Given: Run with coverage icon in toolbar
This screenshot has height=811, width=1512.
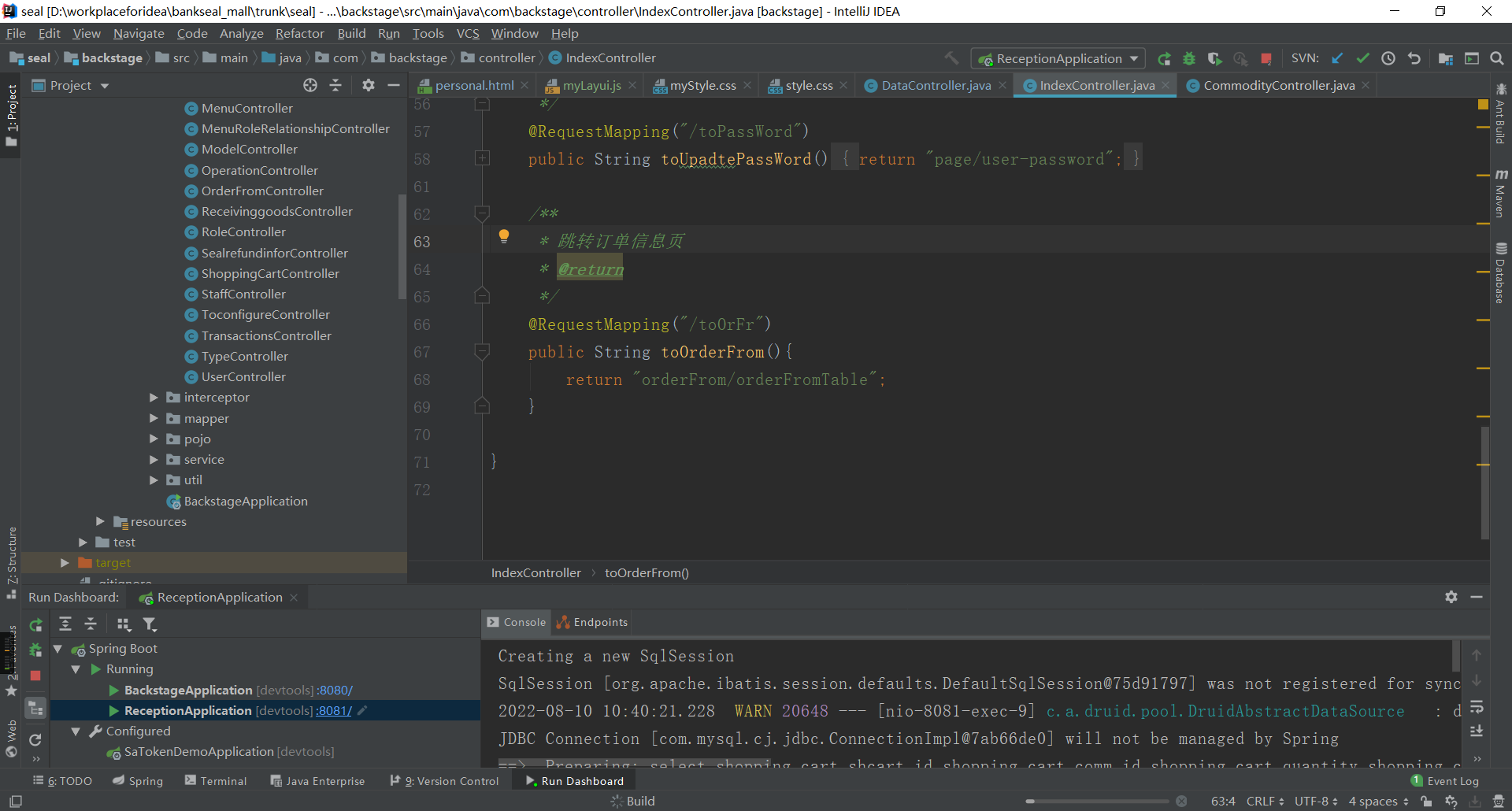Looking at the screenshot, I should [x=1214, y=58].
